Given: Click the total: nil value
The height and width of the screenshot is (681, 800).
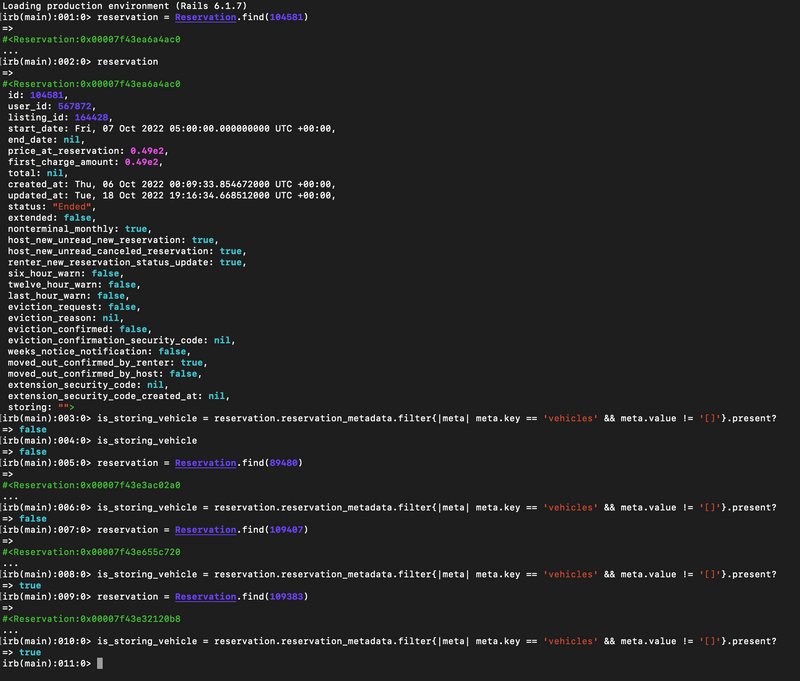Looking at the screenshot, I should click(x=55, y=173).
